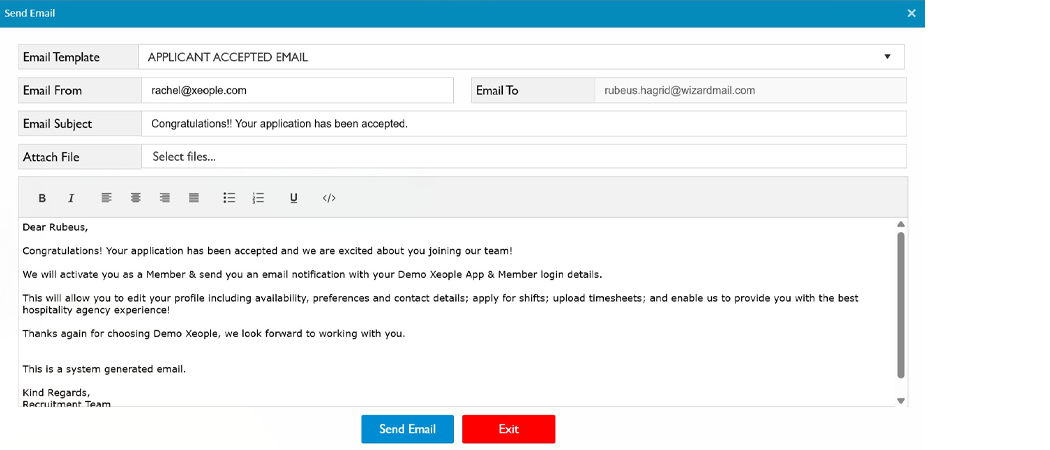1050x450 pixels.
Task: Center align the email body text
Action: [x=136, y=198]
